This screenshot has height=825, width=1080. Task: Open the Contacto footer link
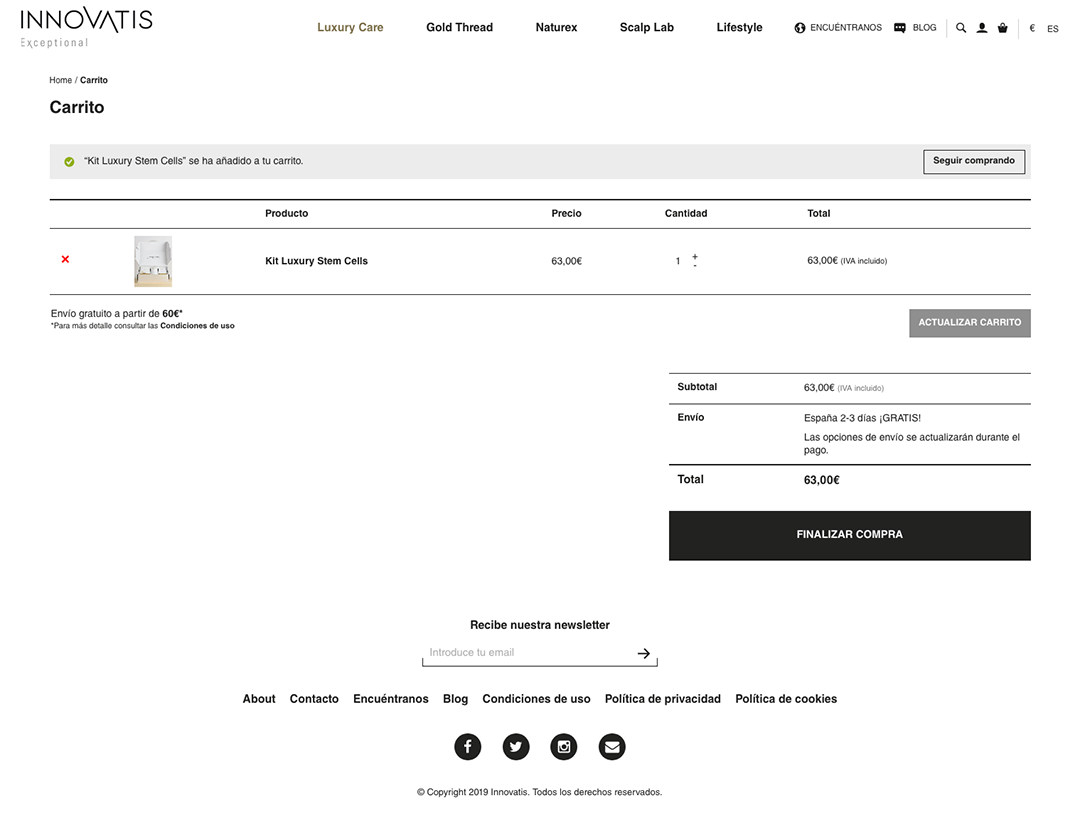point(314,699)
